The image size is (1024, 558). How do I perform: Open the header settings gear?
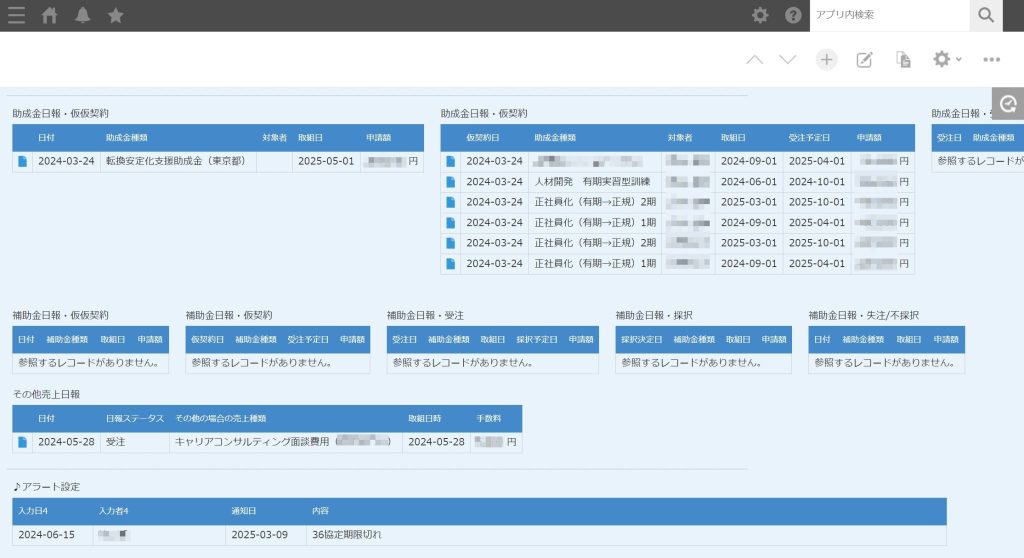(x=760, y=15)
